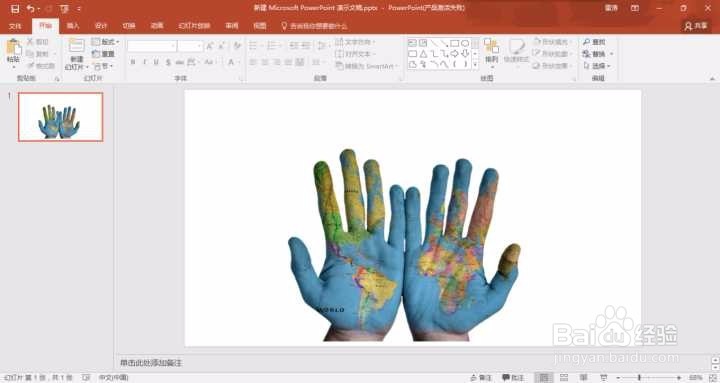The image size is (720, 383).
Task: Collapse the ribbon using the arrow
Action: [712, 79]
